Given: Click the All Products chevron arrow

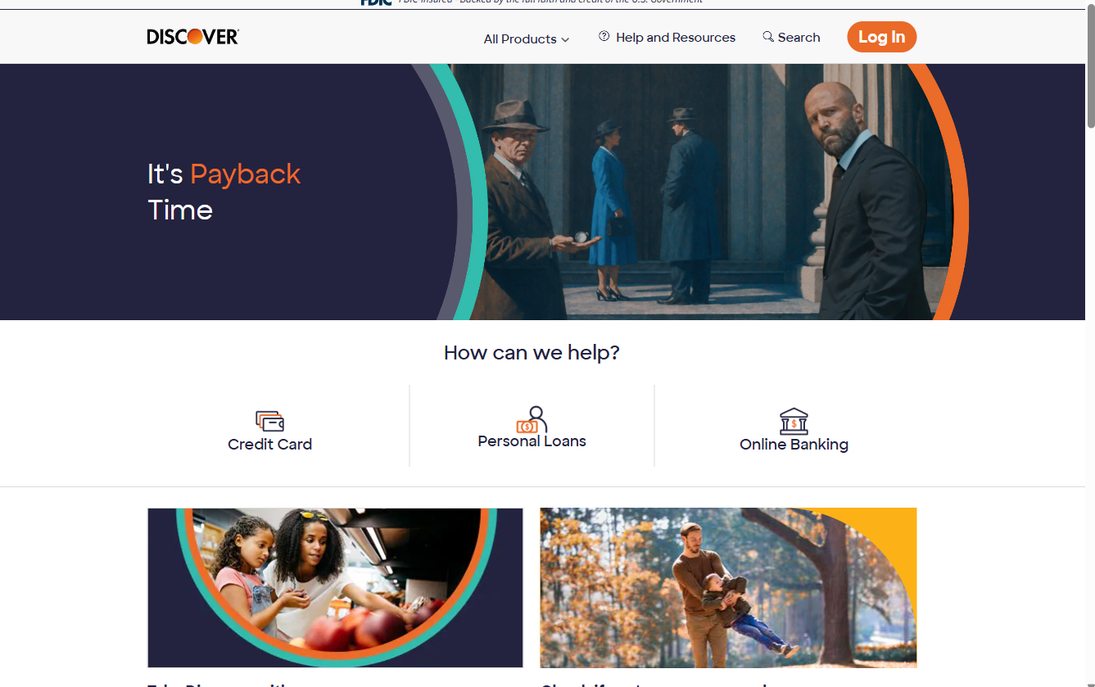Looking at the screenshot, I should 565,40.
